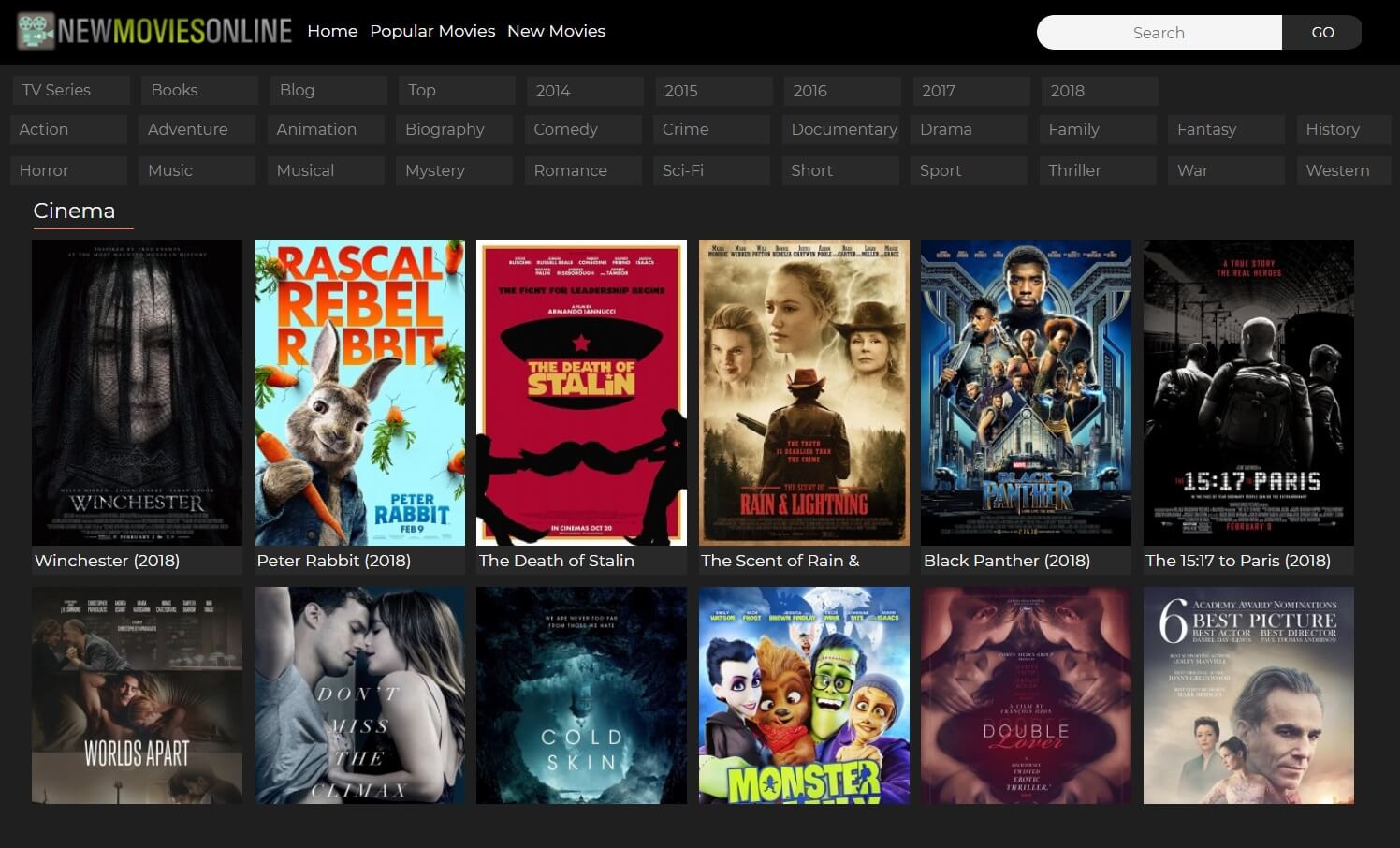Select the Crime genre
Image resolution: width=1400 pixels, height=848 pixels.
coord(711,129)
